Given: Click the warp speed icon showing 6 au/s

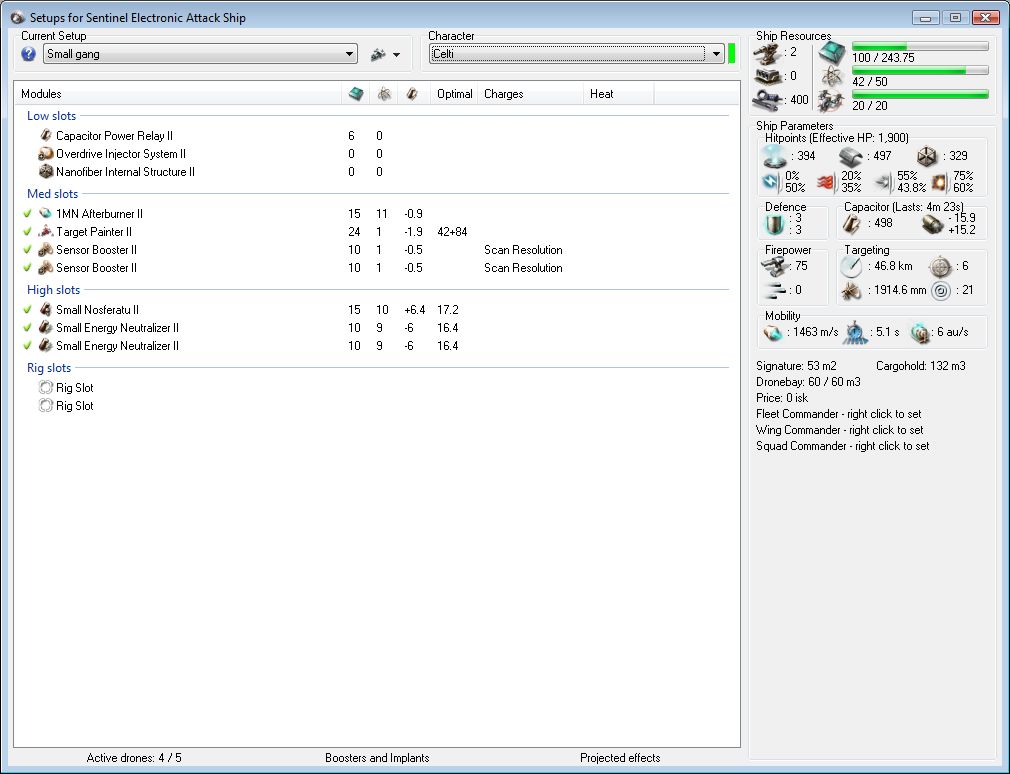Looking at the screenshot, I should click(x=920, y=333).
